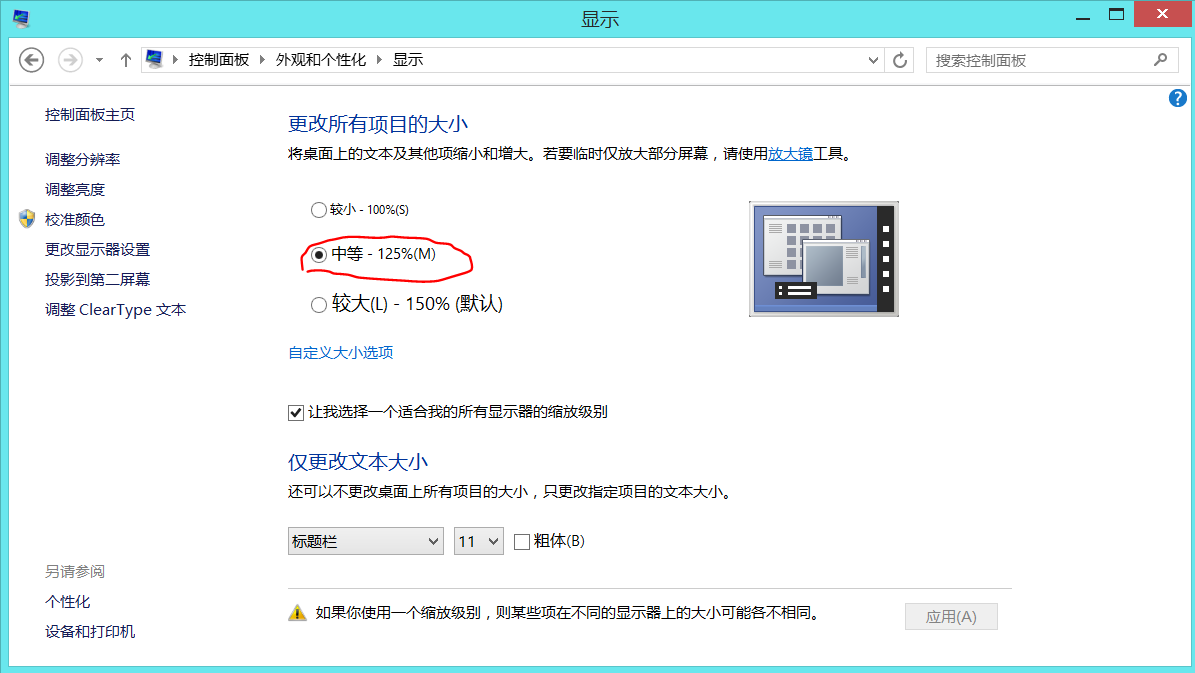1195x673 pixels.
Task: Open the 调整 ClearType 文本 link
Action: [x=115, y=309]
